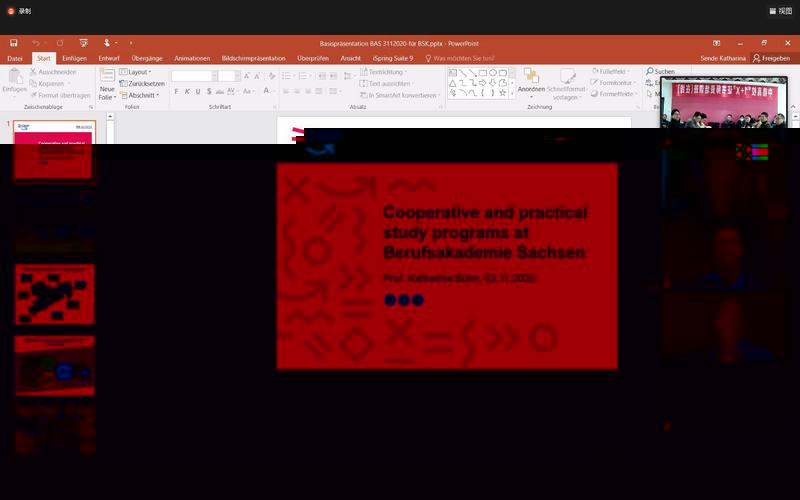Viewport: 800px width, 500px height.
Task: Click the font name box
Action: [192, 76]
